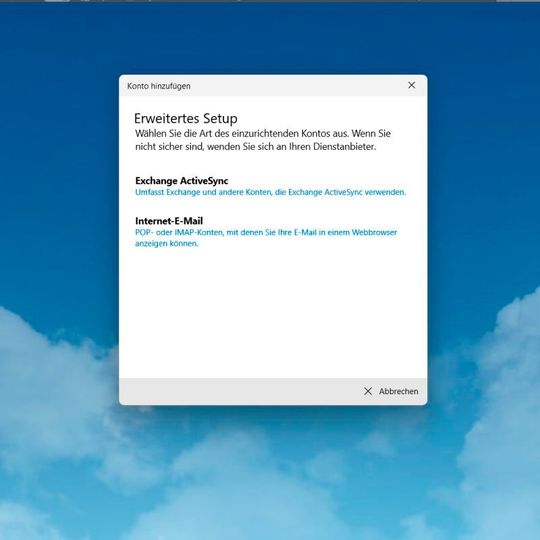Click the Abbrechen button
The image size is (540, 540).
coord(391,391)
